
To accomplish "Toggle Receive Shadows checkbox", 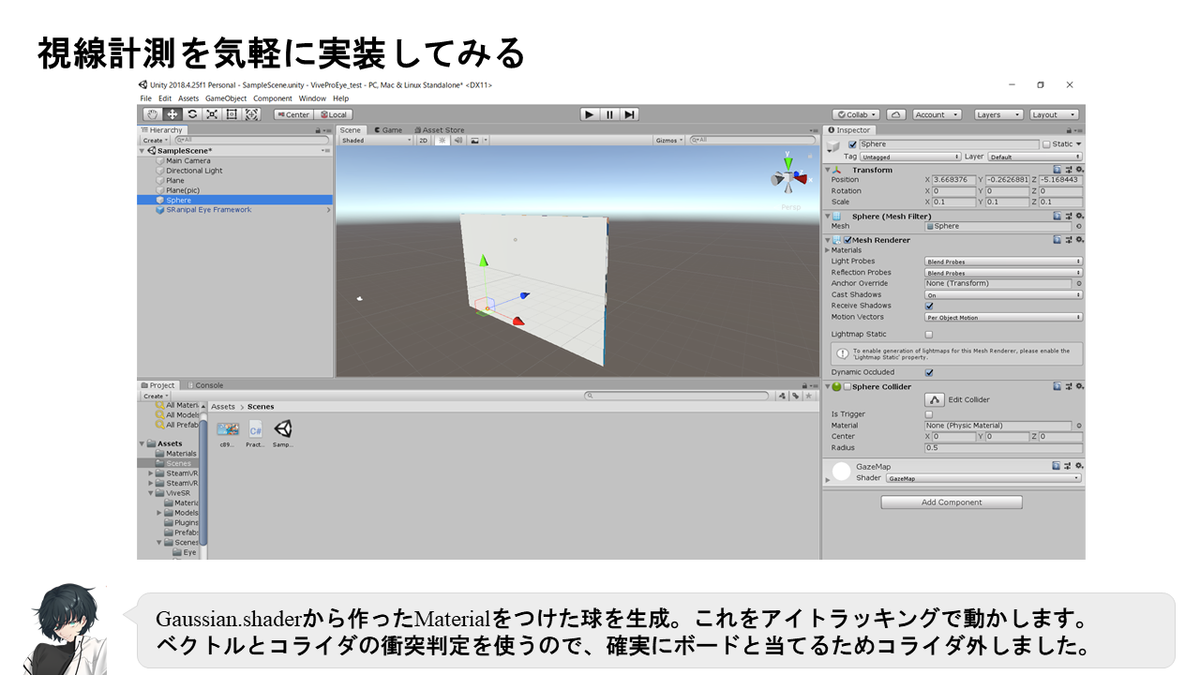I will [929, 306].
